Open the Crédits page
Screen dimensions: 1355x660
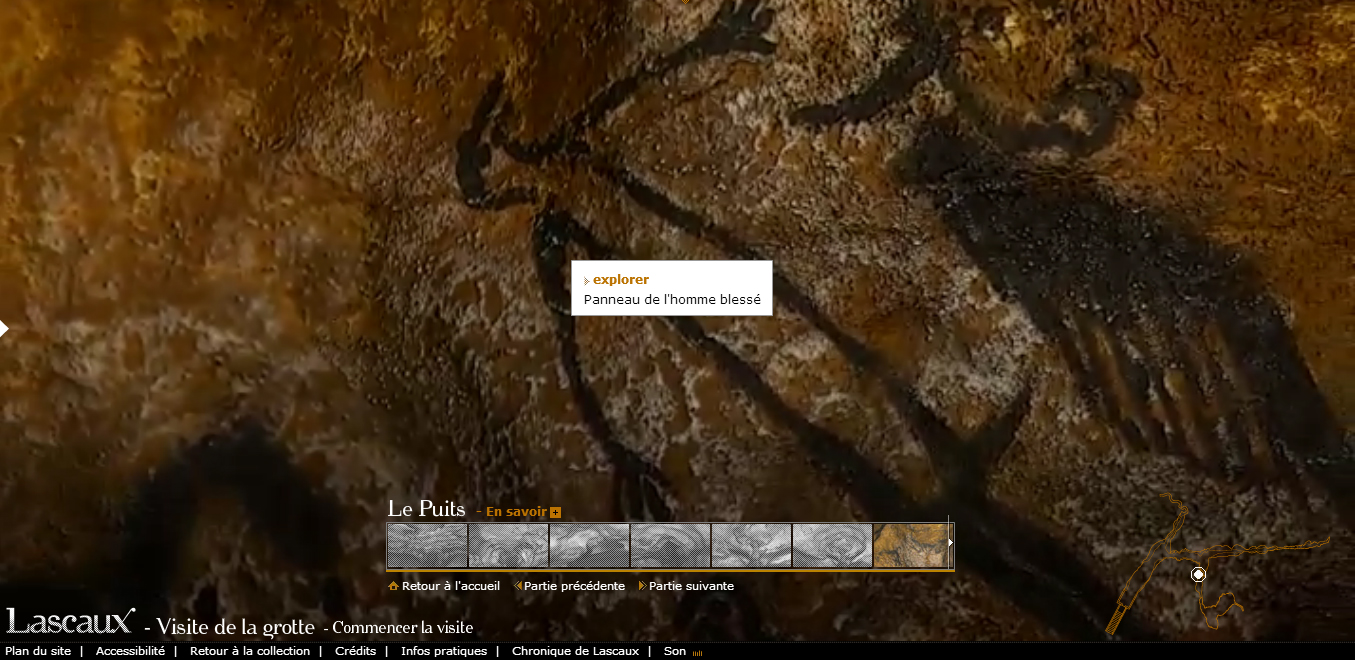pos(356,651)
